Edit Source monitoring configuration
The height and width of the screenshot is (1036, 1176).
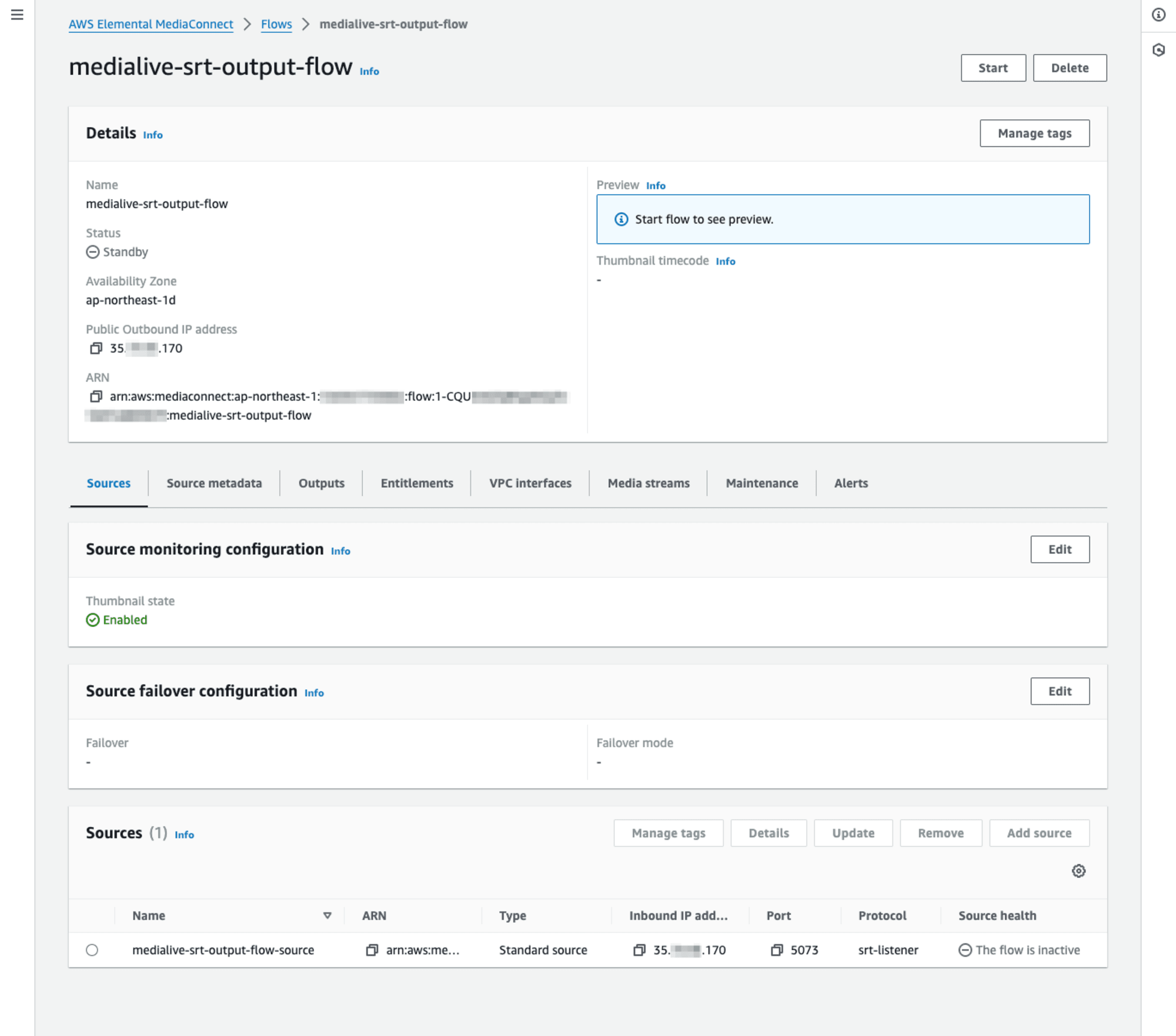tap(1060, 549)
